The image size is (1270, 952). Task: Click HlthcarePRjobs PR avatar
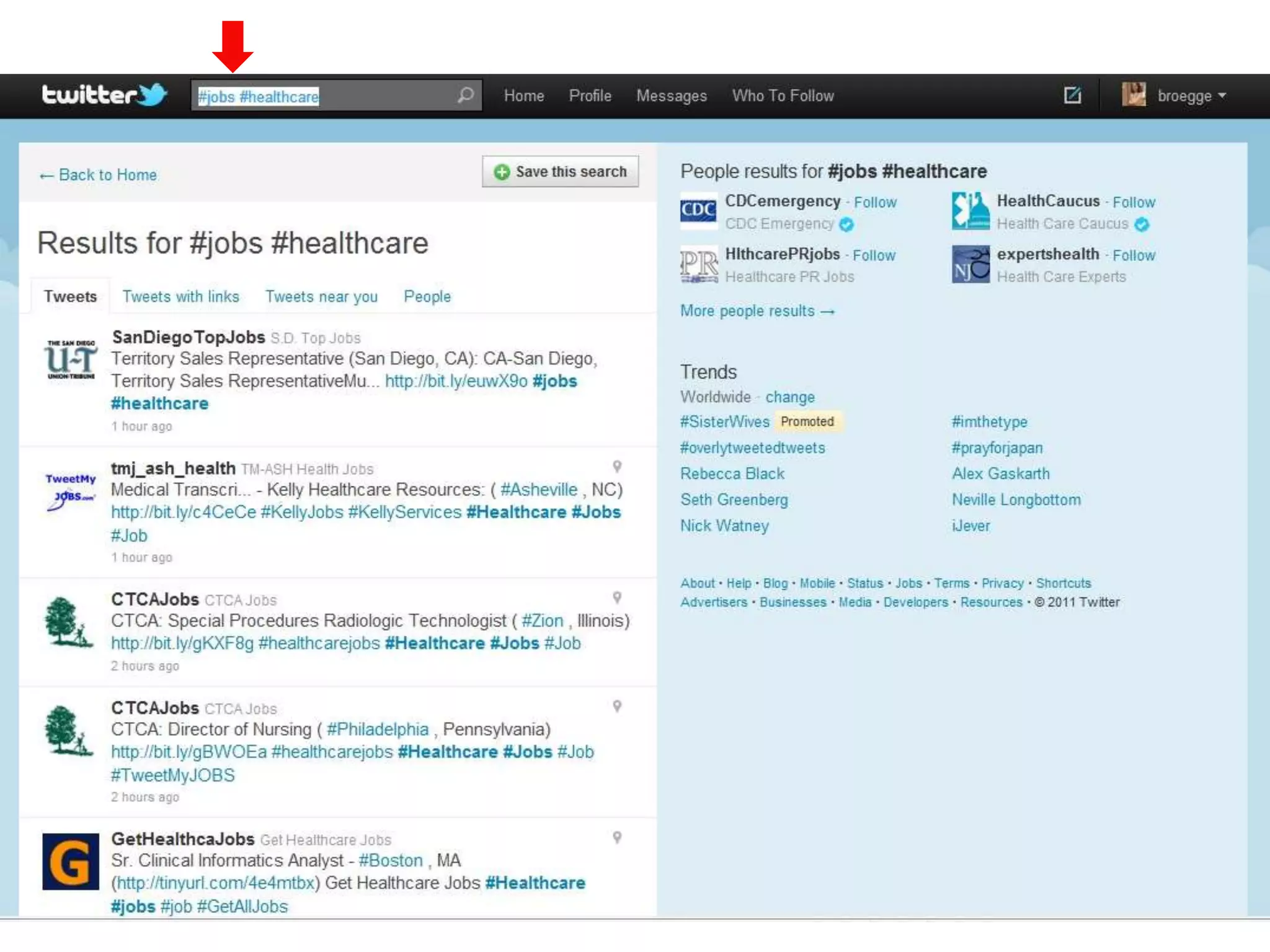coord(699,265)
